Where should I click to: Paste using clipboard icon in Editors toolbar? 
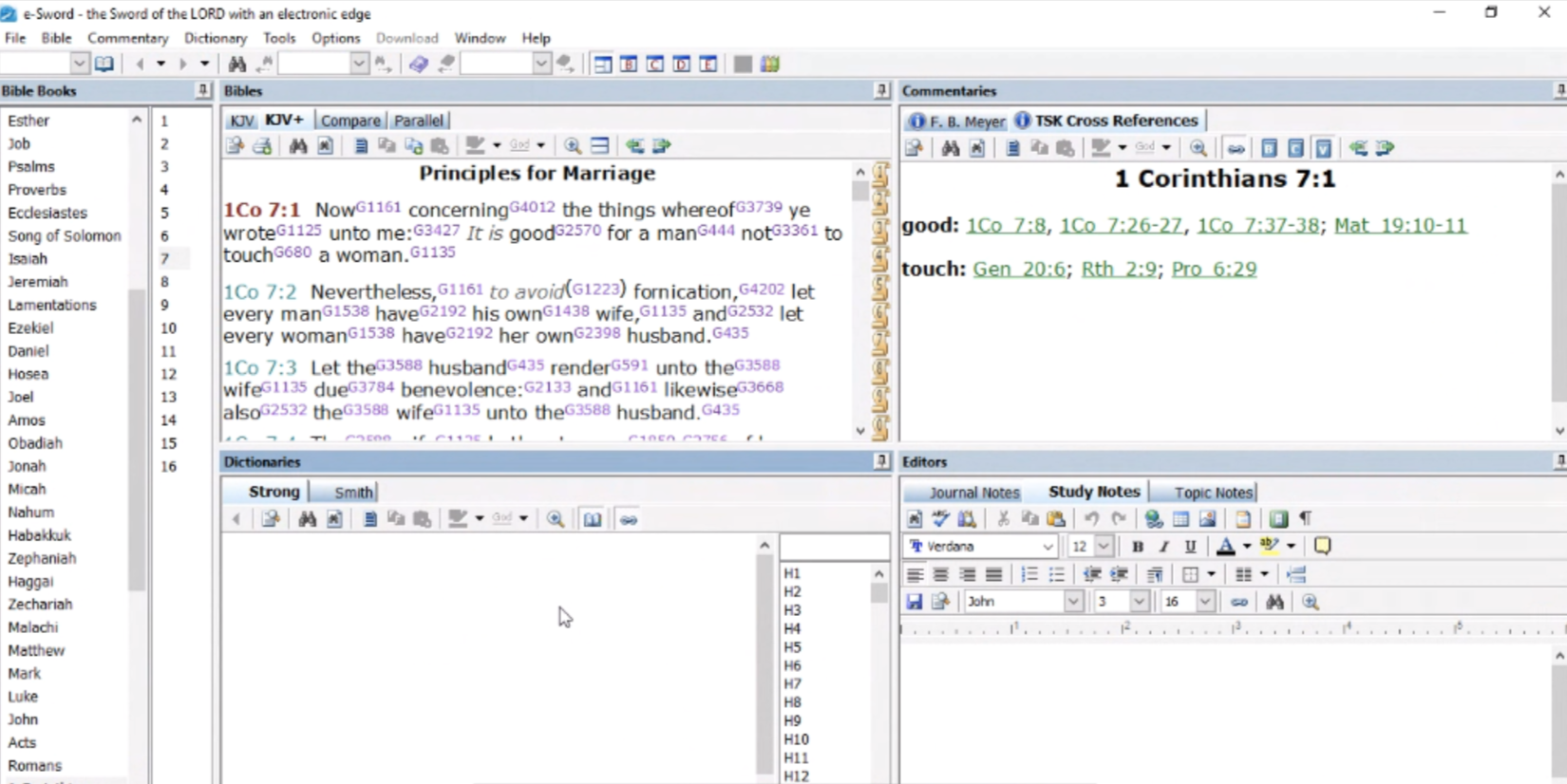point(1056,518)
